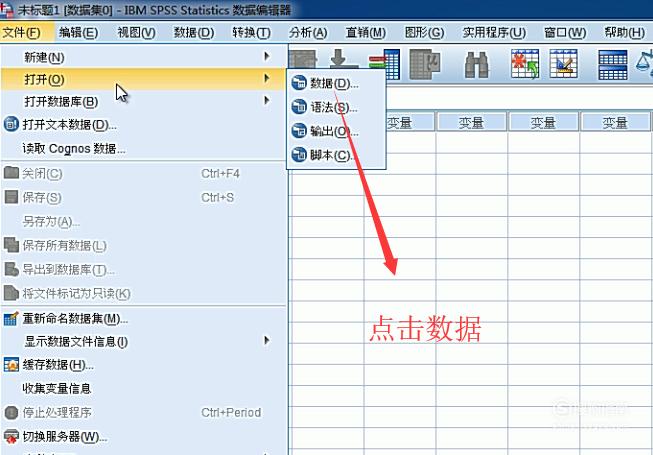Expand the 打开(O) submenu arrow
The height and width of the screenshot is (455, 653).
tap(267, 78)
